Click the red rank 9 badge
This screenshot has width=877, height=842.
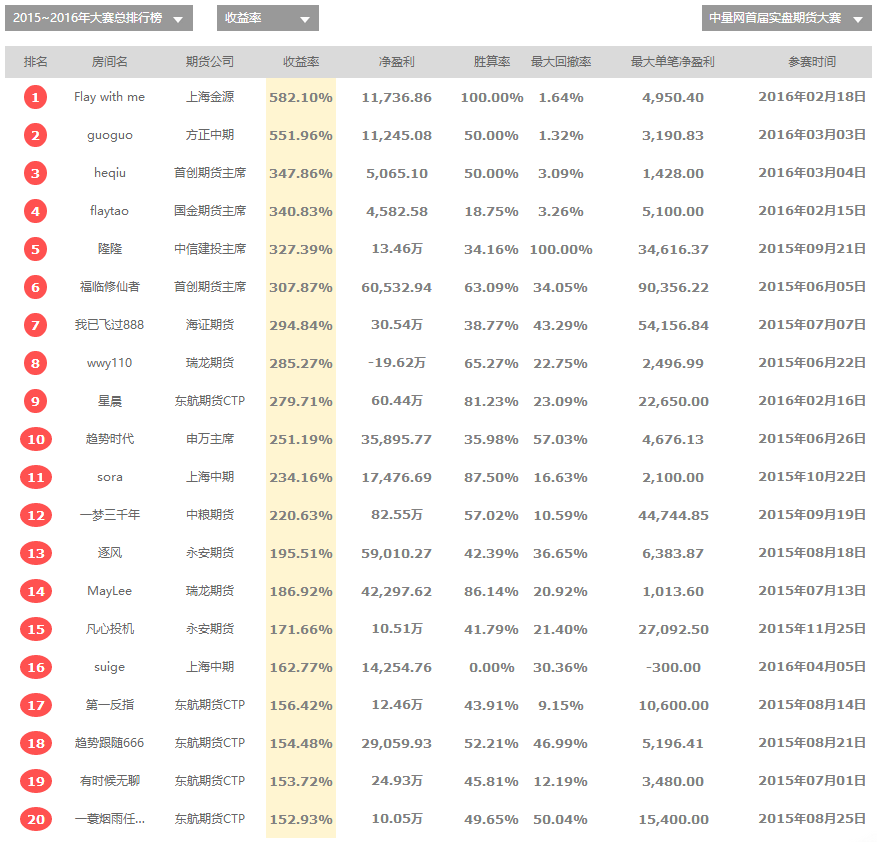click(x=35, y=402)
